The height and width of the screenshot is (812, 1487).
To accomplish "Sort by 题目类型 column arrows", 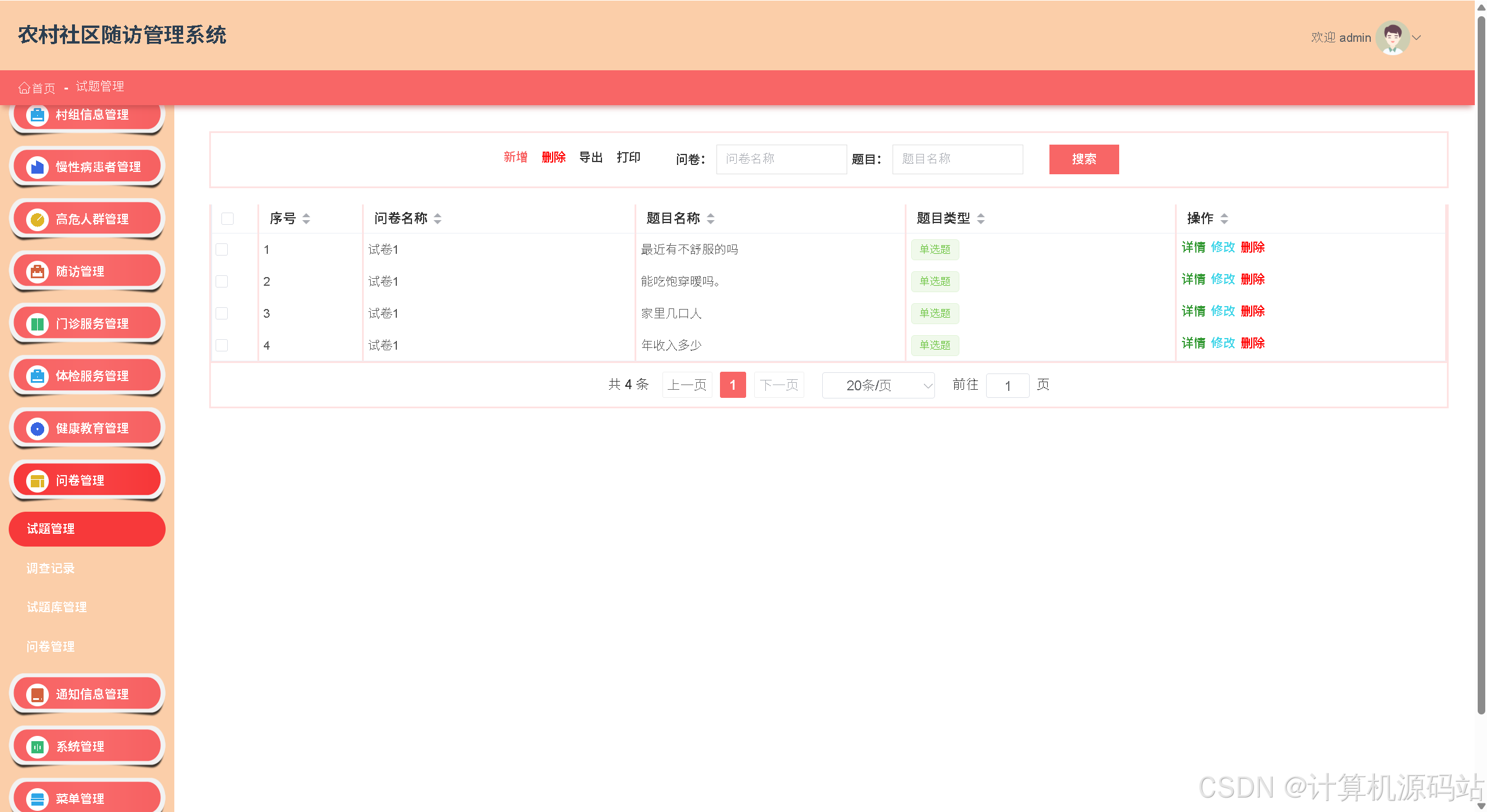I will click(981, 218).
